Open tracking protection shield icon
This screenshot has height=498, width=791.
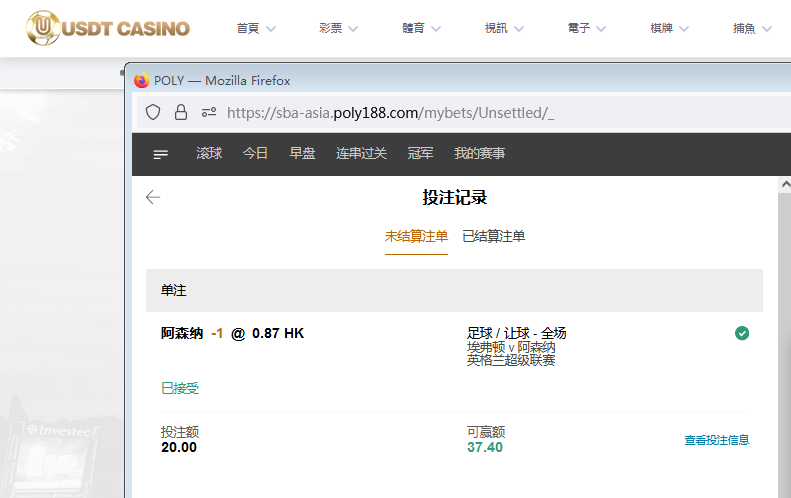[153, 112]
